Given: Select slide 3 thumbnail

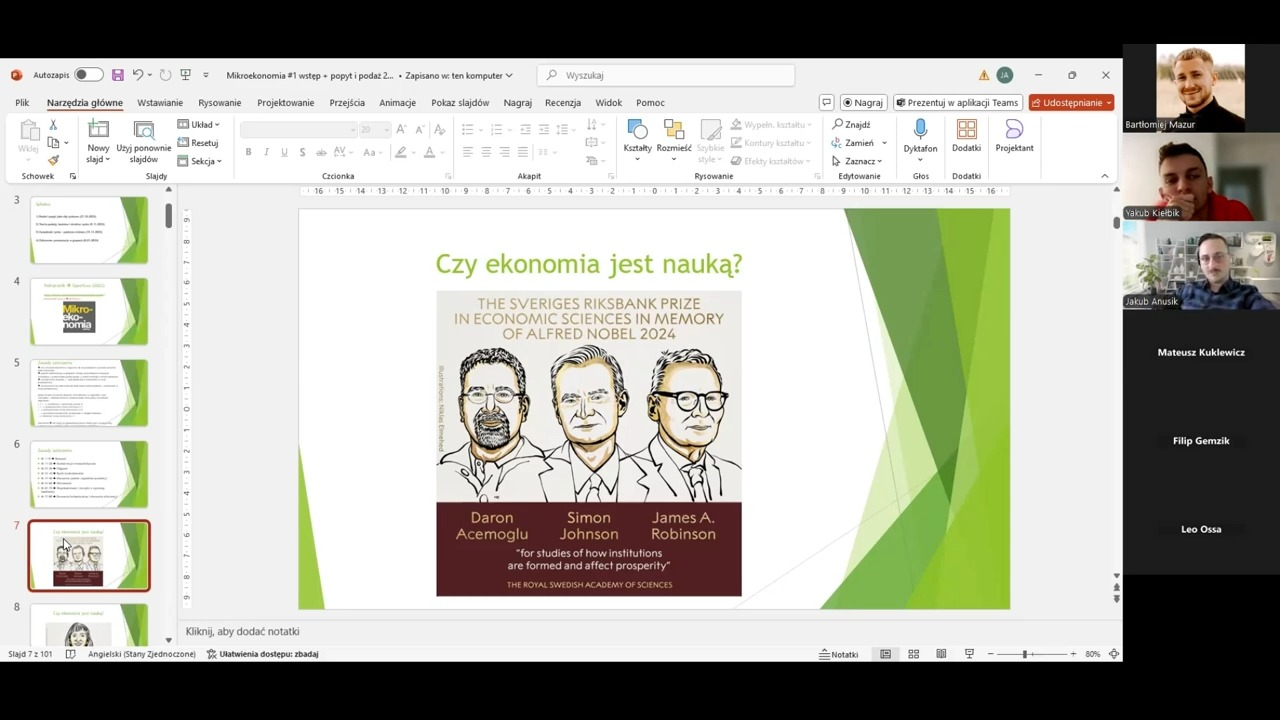Looking at the screenshot, I should pyautogui.click(x=89, y=230).
